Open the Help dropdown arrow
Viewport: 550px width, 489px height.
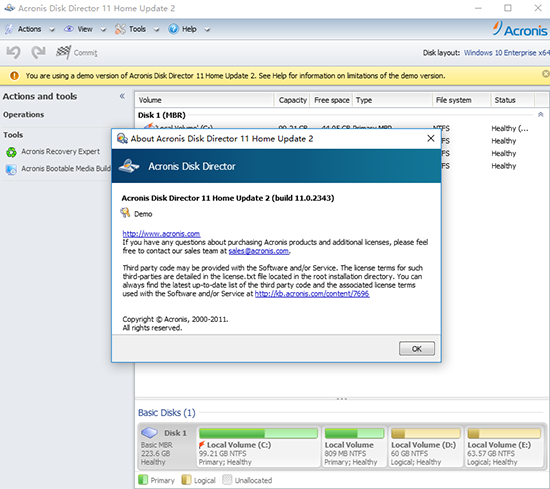[207, 30]
